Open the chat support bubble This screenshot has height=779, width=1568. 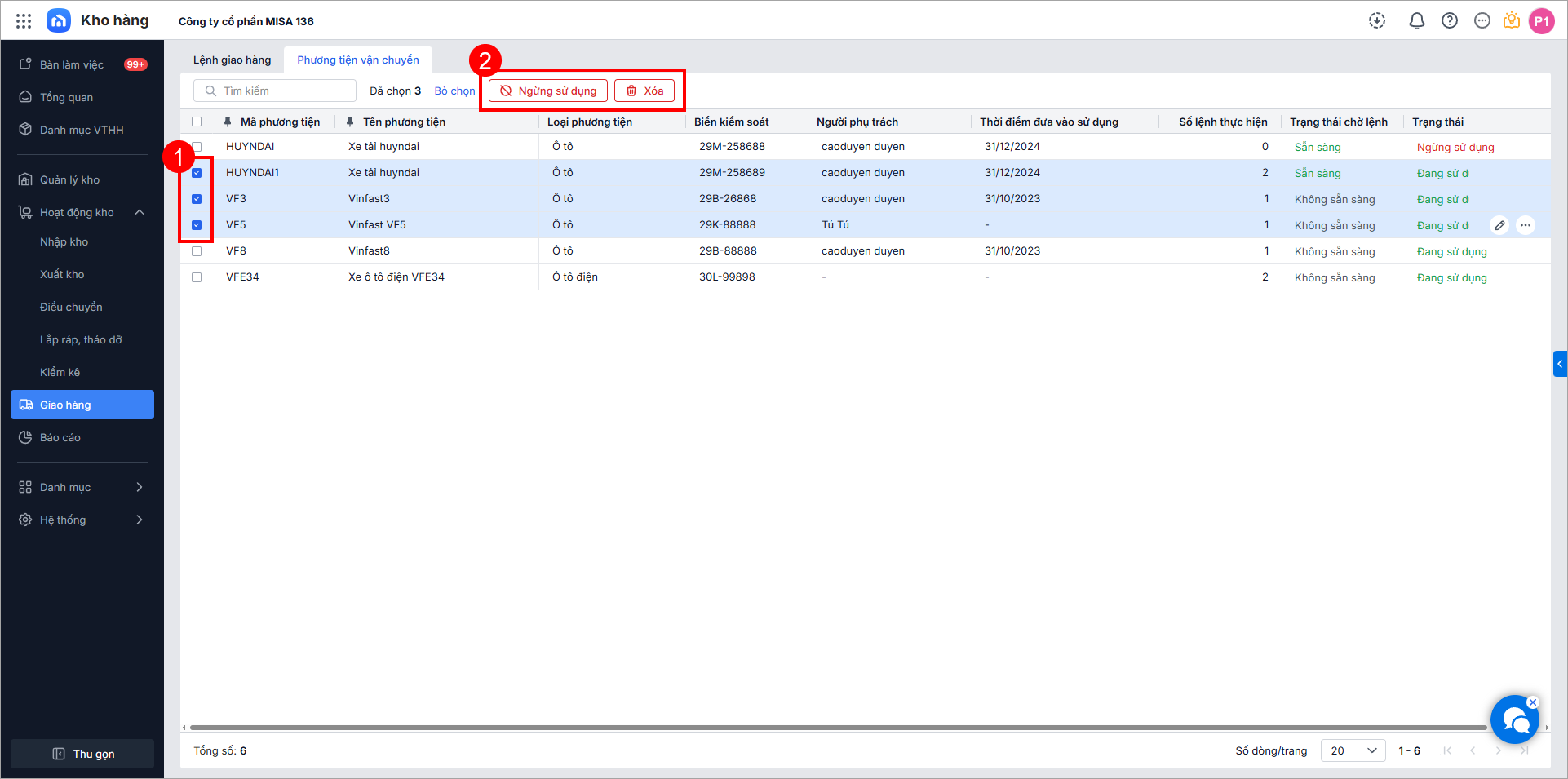[x=1514, y=720]
